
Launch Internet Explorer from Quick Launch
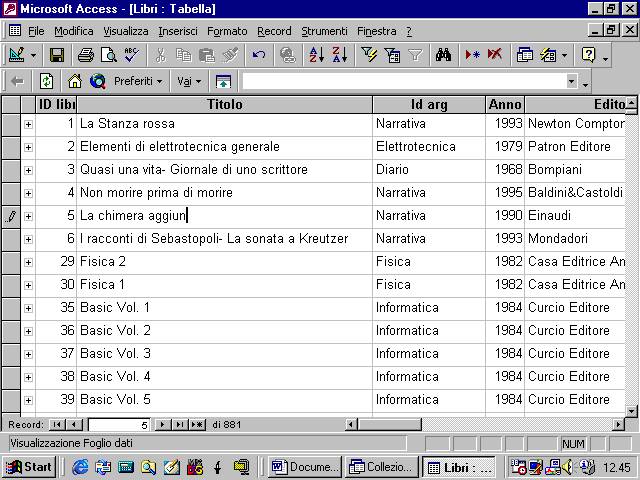(x=80, y=467)
